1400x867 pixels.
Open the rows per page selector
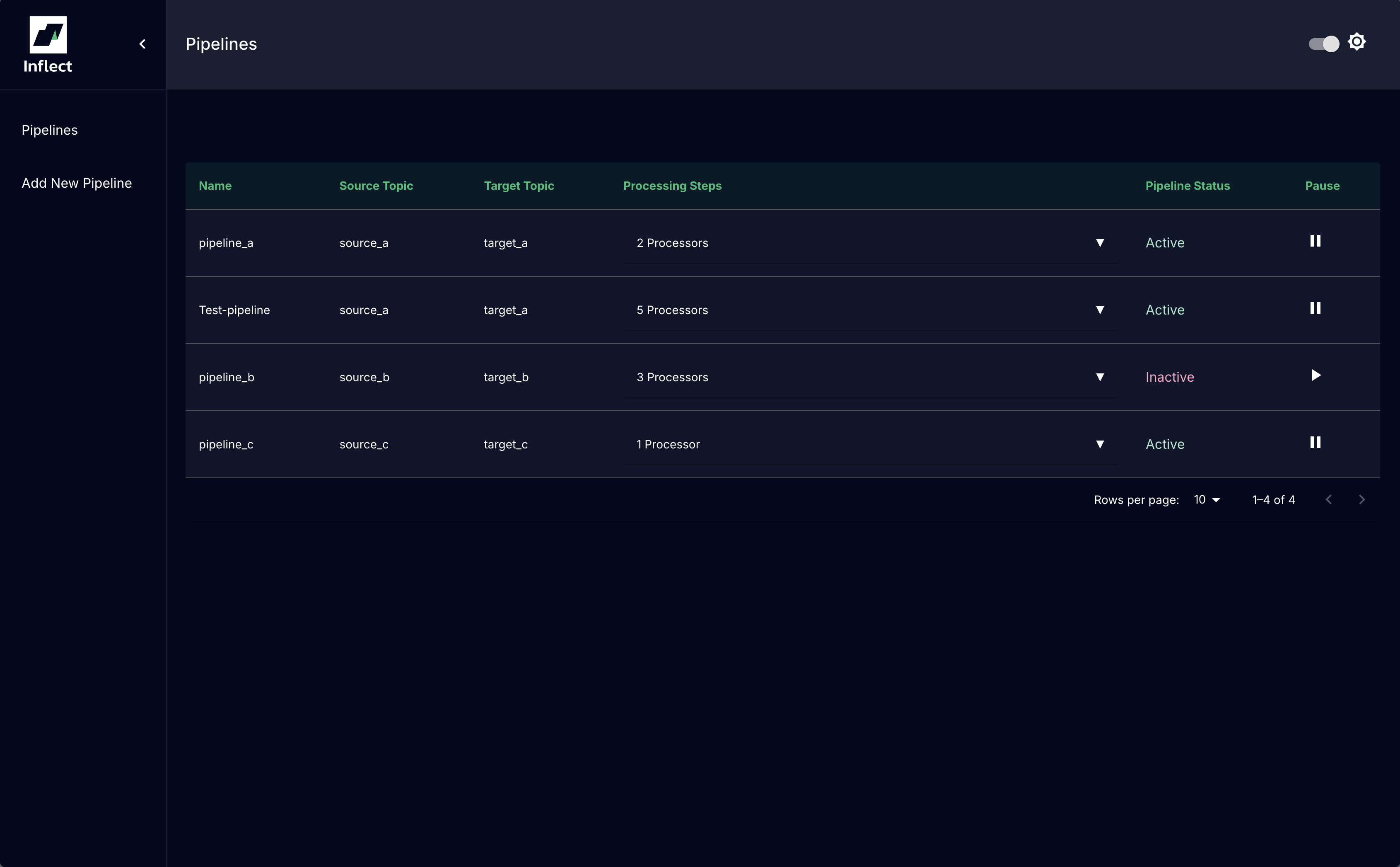pos(1206,500)
